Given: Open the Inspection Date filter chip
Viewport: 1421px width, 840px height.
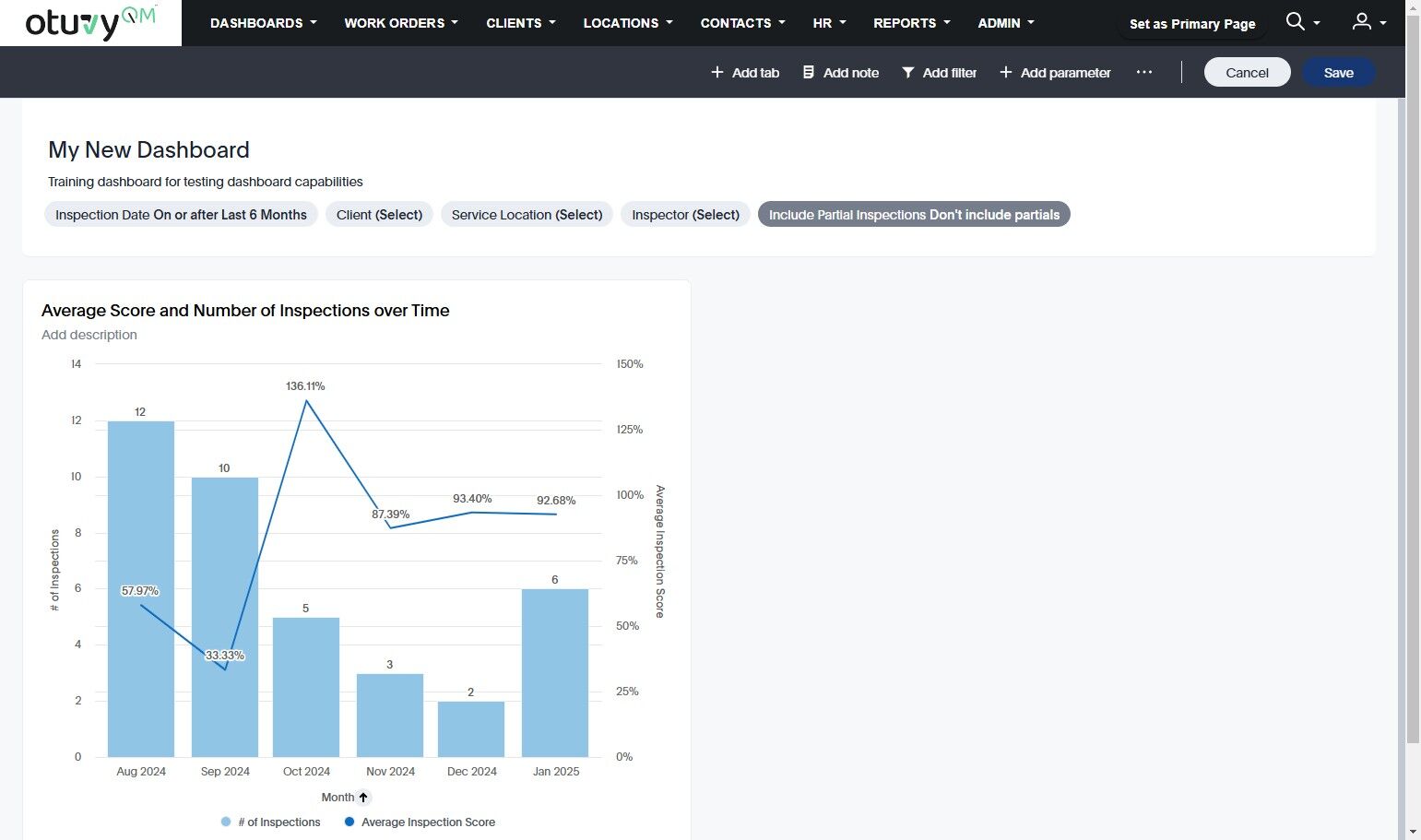Looking at the screenshot, I should [181, 215].
